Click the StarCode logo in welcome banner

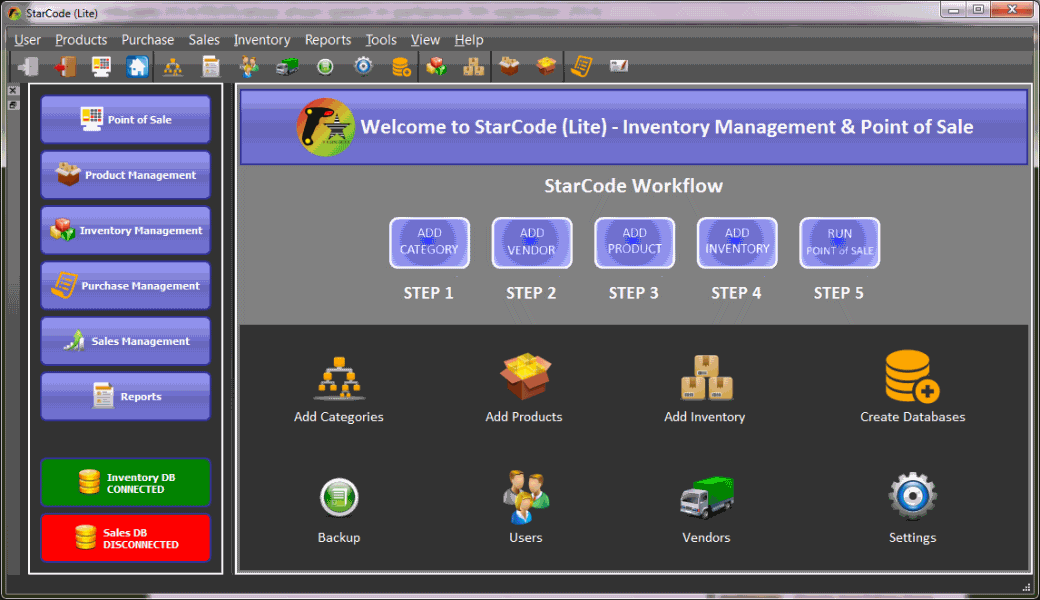(326, 127)
